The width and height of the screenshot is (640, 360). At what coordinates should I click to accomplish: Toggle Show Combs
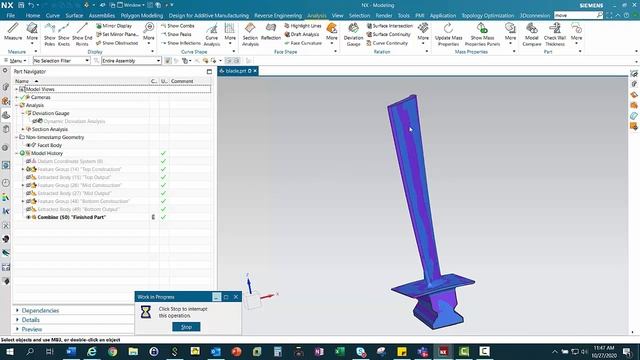point(178,26)
